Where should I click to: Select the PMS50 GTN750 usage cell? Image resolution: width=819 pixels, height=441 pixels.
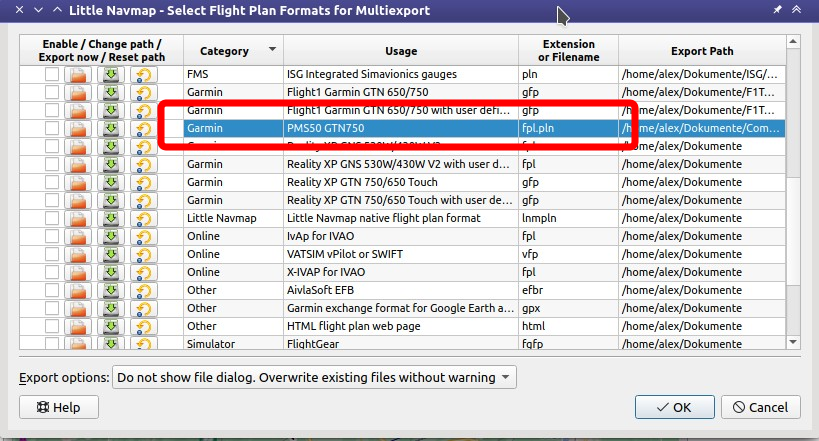[x=401, y=129]
